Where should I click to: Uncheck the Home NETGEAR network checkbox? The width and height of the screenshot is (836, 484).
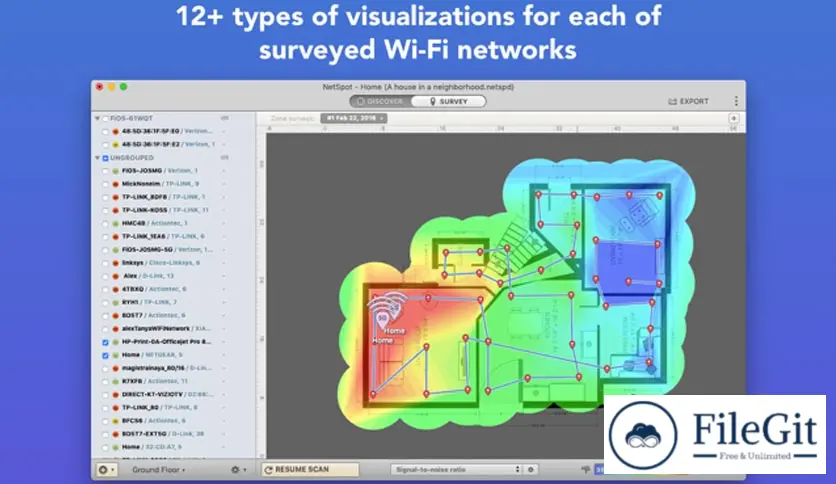pyautogui.click(x=105, y=356)
